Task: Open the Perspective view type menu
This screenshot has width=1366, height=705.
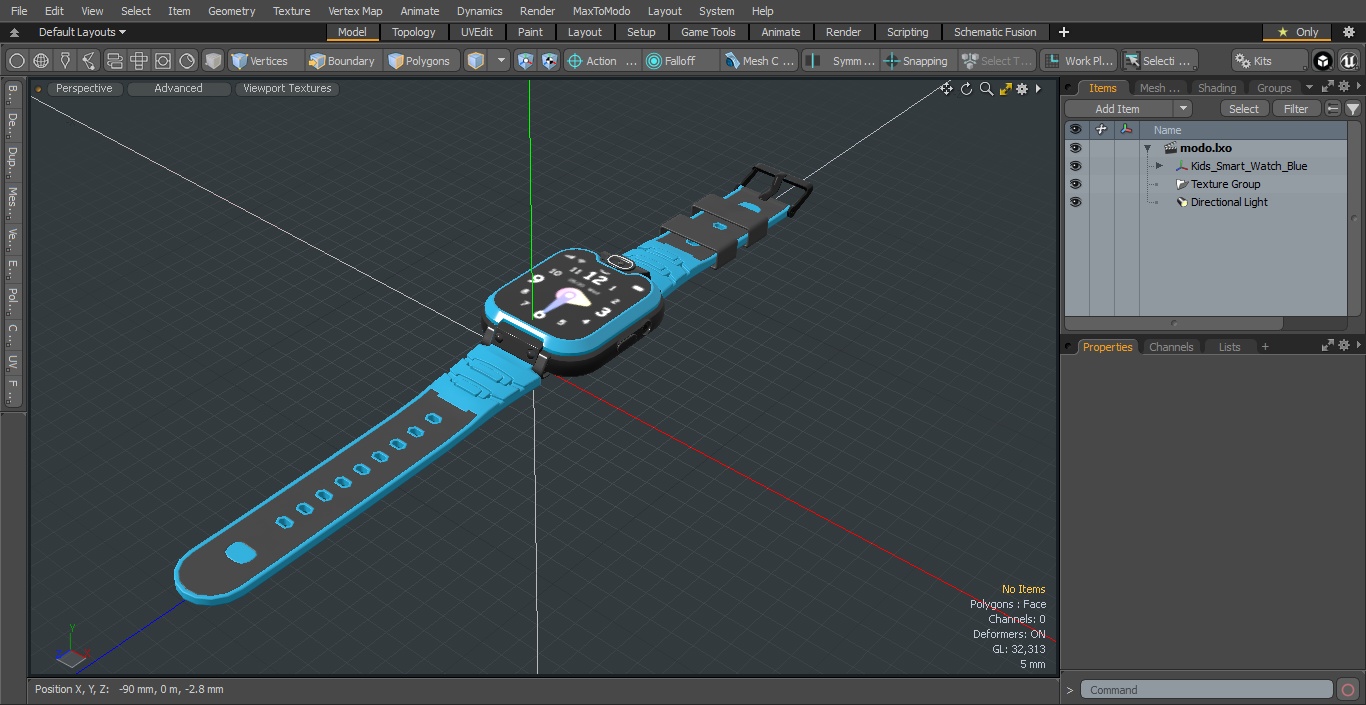Action: [84, 89]
